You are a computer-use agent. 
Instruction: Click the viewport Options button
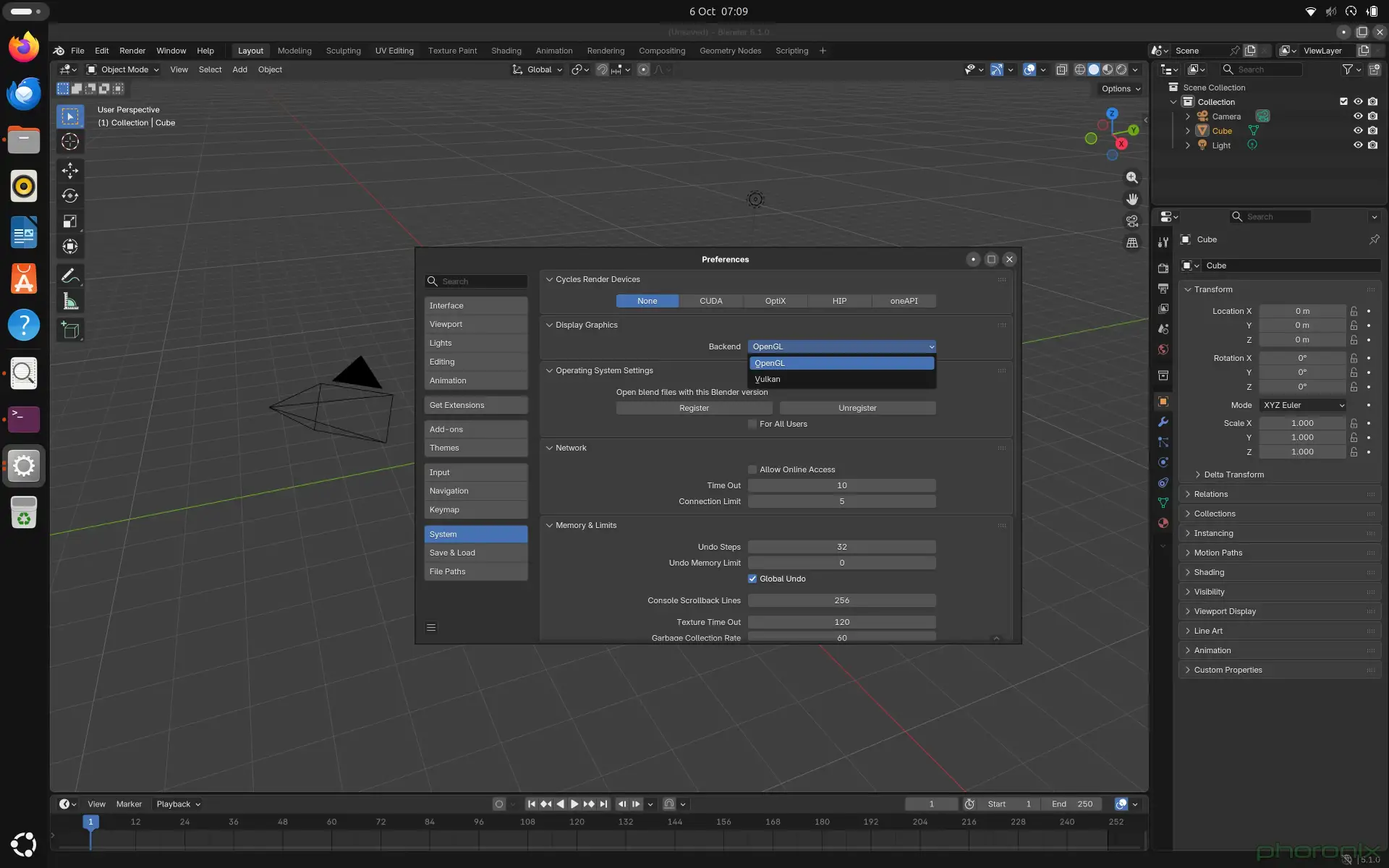tap(1121, 89)
